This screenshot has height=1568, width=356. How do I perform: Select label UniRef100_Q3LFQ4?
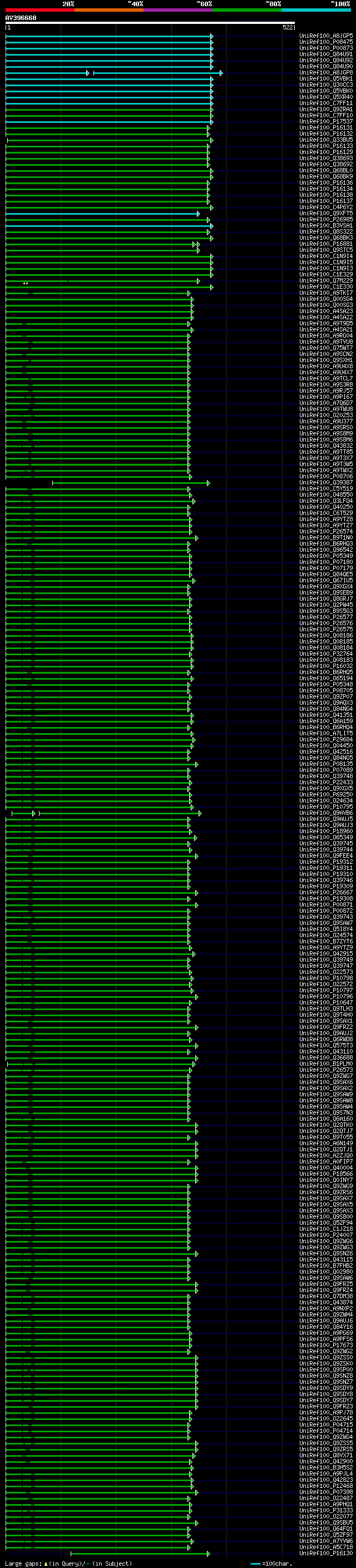tap(326, 501)
